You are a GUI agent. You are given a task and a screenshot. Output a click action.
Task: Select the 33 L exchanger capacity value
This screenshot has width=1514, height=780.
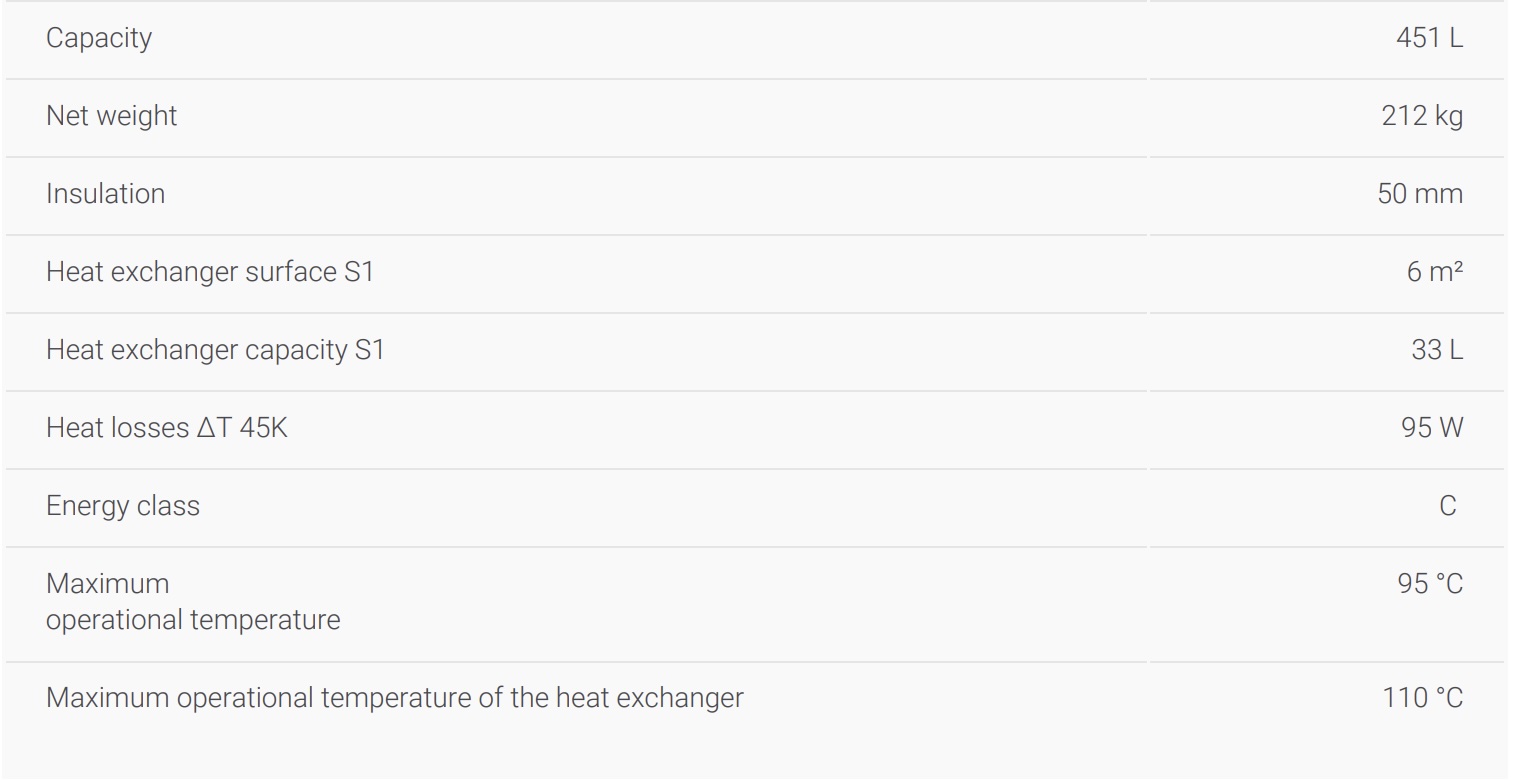tap(1437, 350)
